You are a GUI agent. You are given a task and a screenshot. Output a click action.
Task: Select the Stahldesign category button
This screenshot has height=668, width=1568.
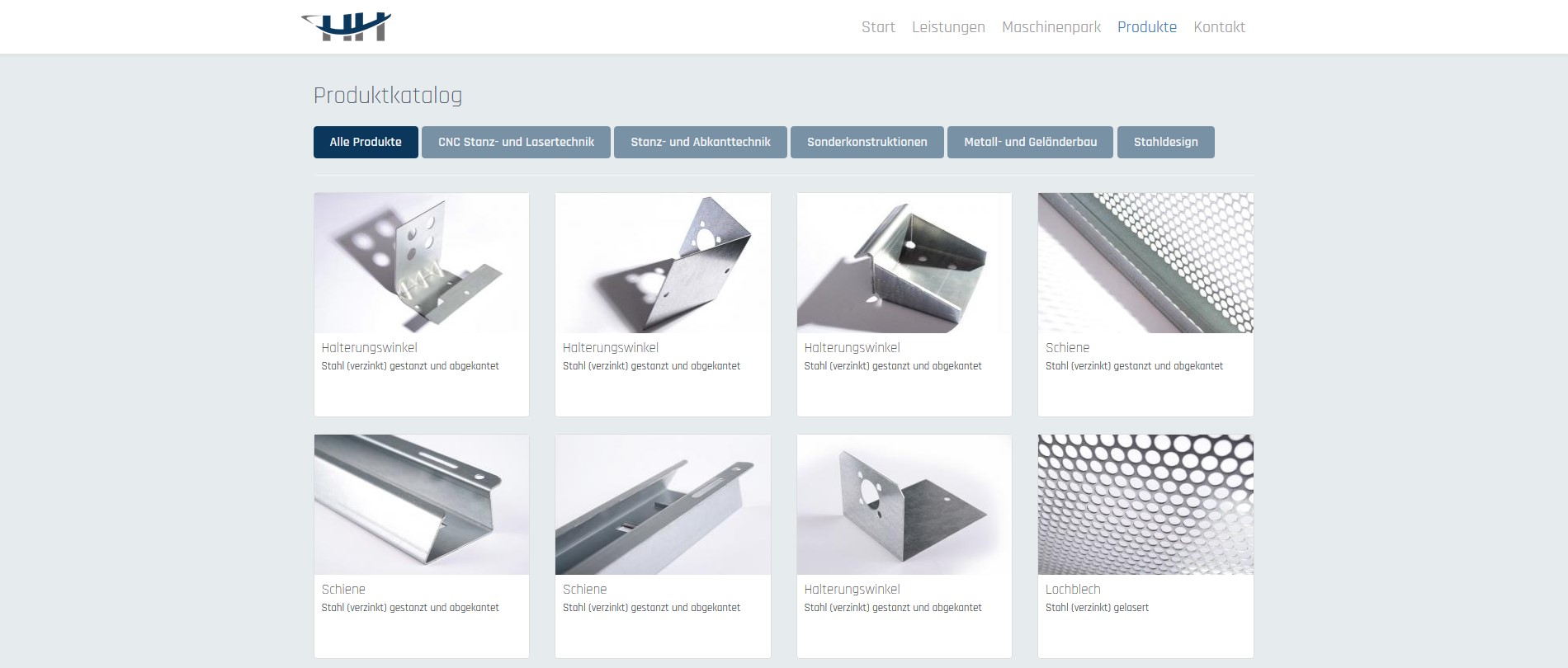tap(1166, 142)
